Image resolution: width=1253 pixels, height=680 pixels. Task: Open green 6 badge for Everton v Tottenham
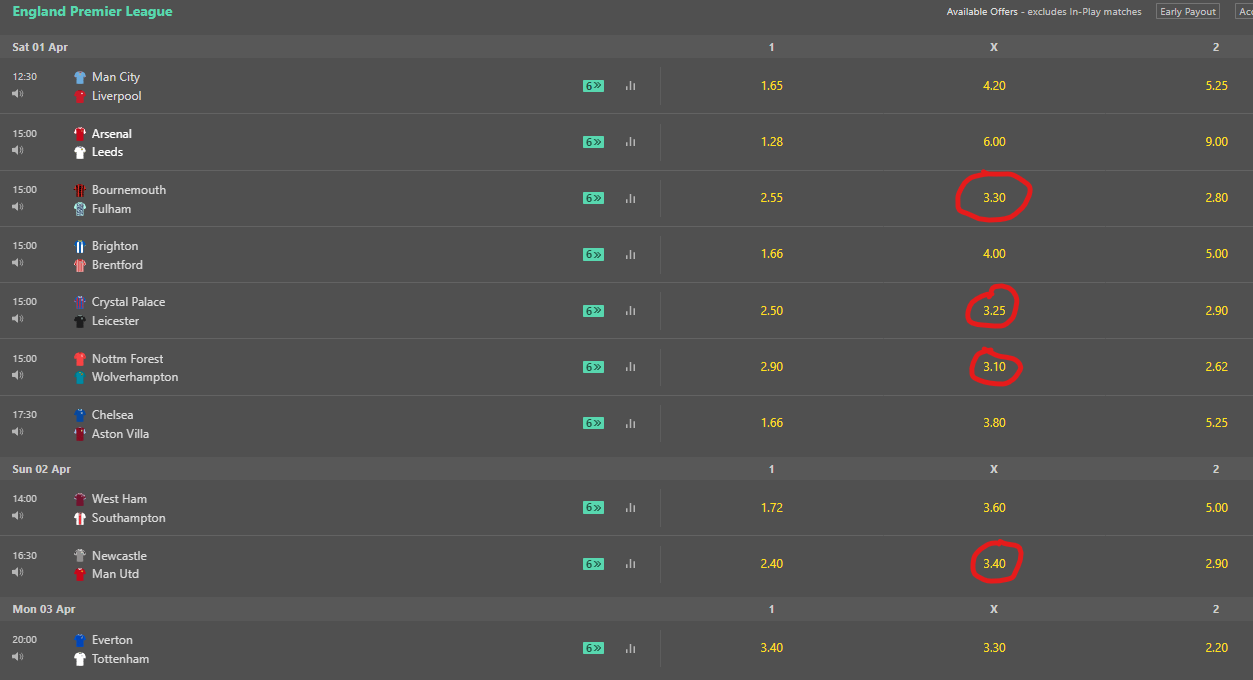[x=594, y=648]
